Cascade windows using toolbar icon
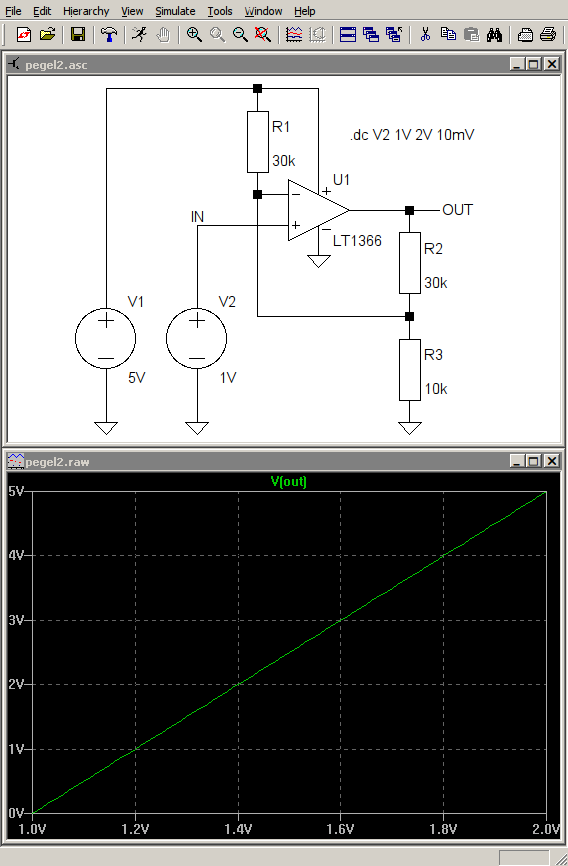This screenshot has width=568, height=866. (371, 35)
